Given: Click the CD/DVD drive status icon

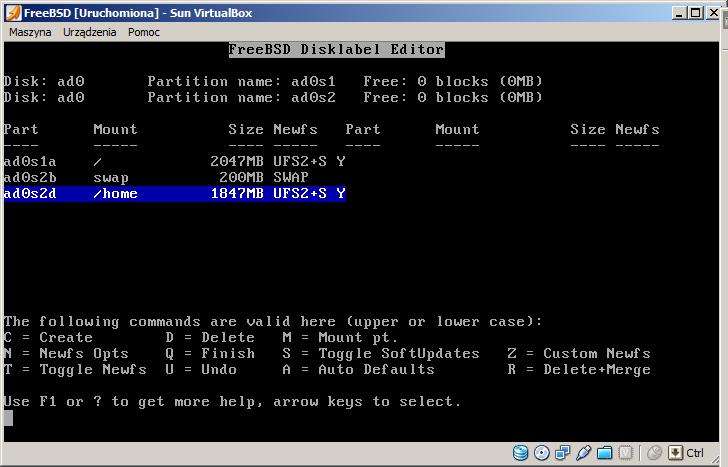Looking at the screenshot, I should [542, 453].
